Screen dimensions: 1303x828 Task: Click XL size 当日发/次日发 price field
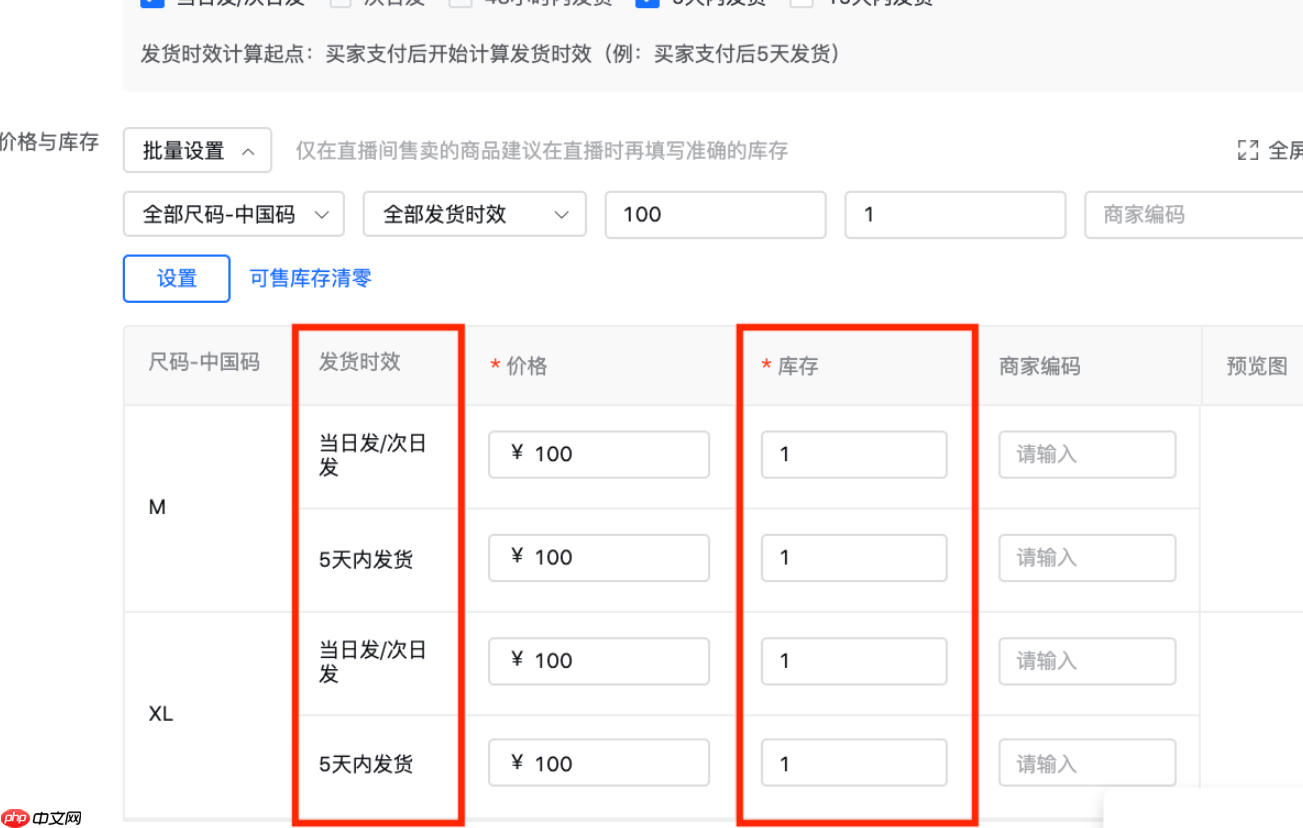(598, 660)
